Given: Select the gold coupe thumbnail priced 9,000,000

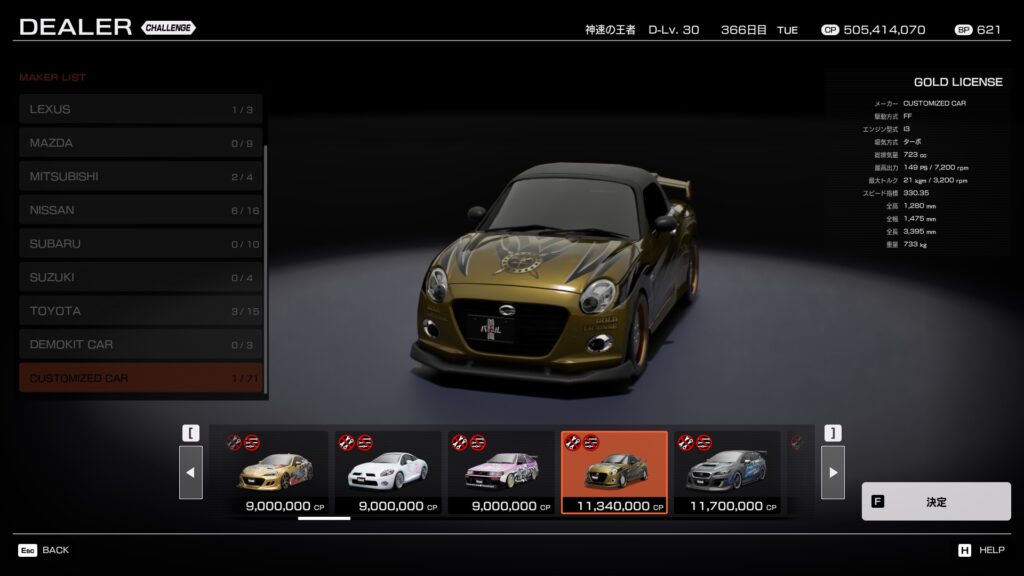Looking at the screenshot, I should point(273,472).
